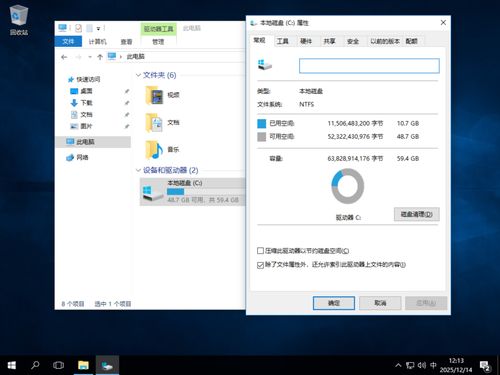Click the gray free space color swatch

coord(262,137)
